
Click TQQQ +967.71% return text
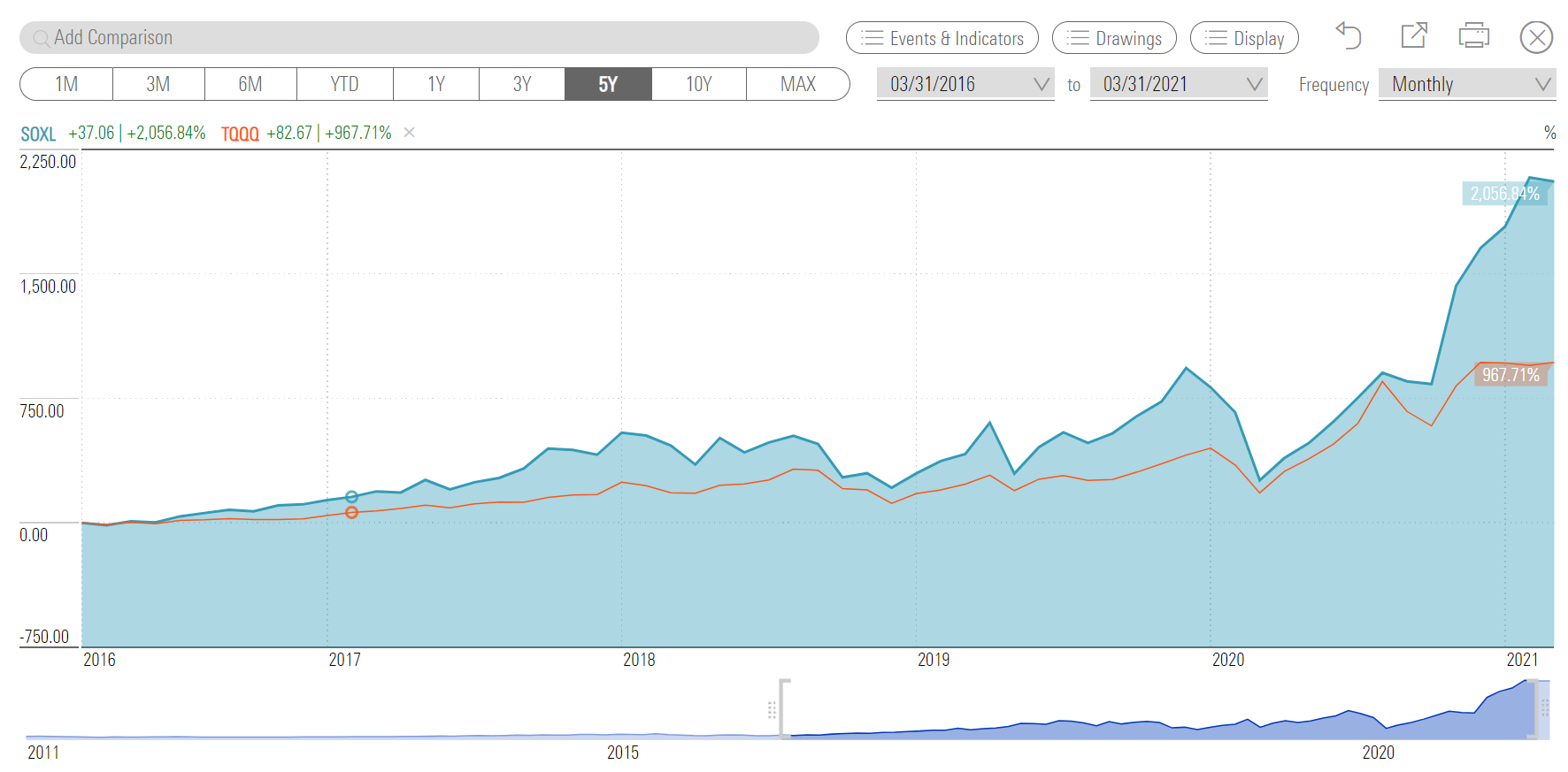pyautogui.click(x=358, y=133)
